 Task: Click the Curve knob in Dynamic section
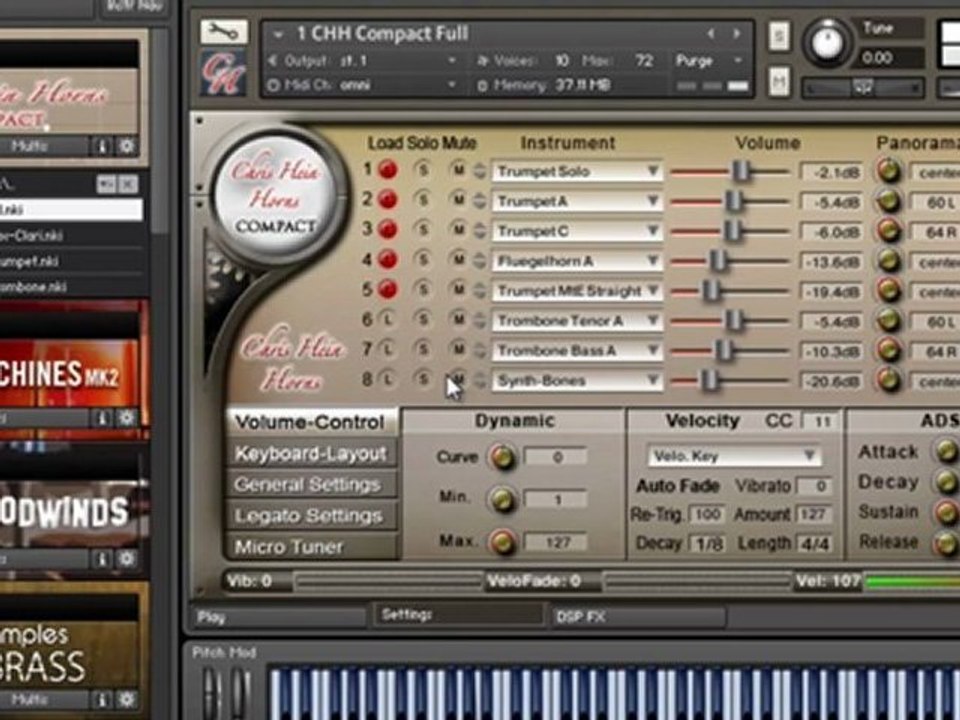tap(501, 457)
